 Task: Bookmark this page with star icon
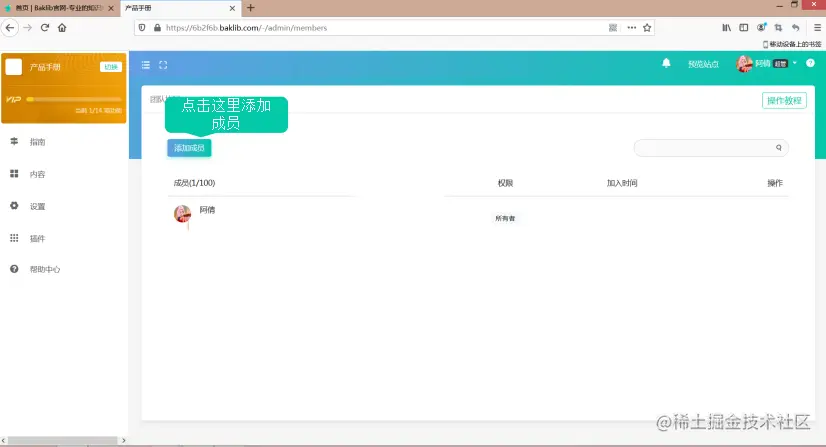[647, 27]
